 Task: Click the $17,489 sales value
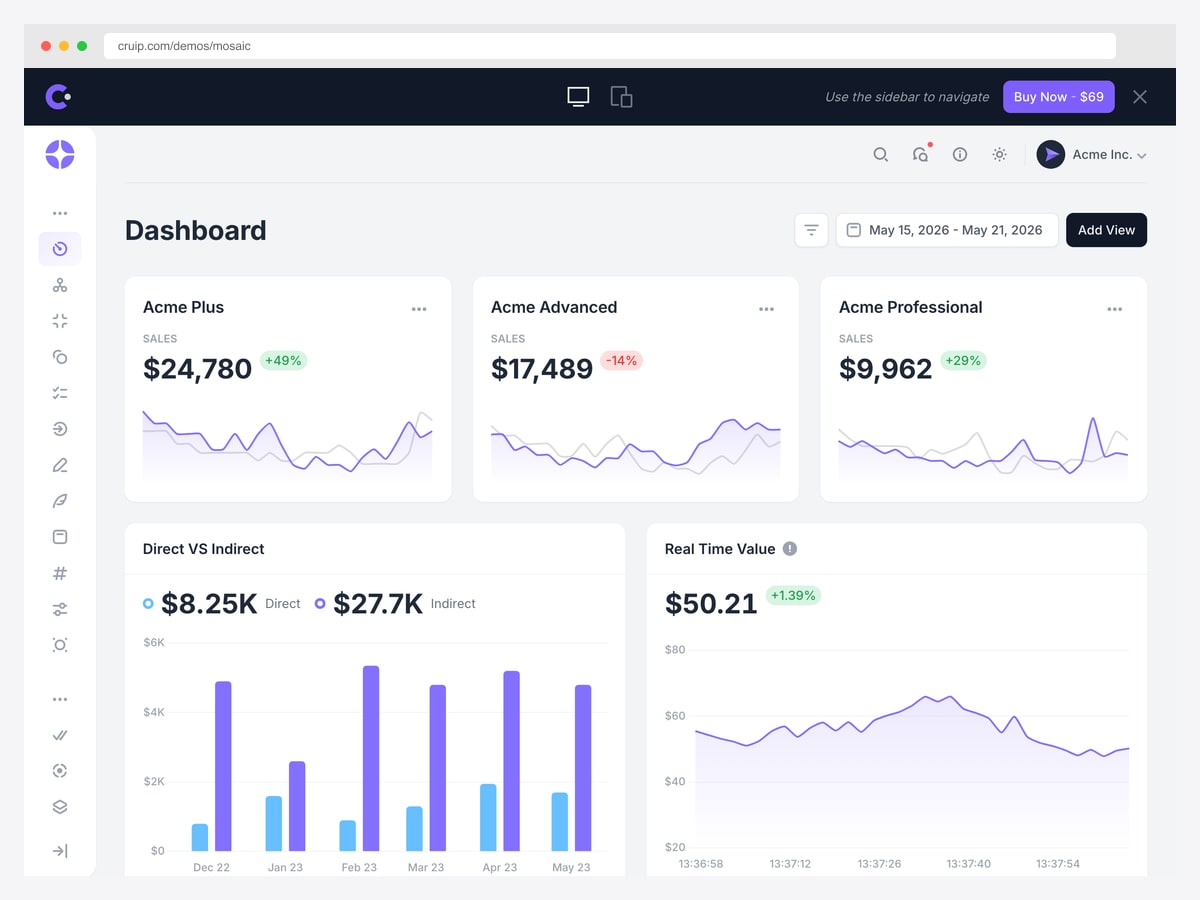[x=542, y=369]
